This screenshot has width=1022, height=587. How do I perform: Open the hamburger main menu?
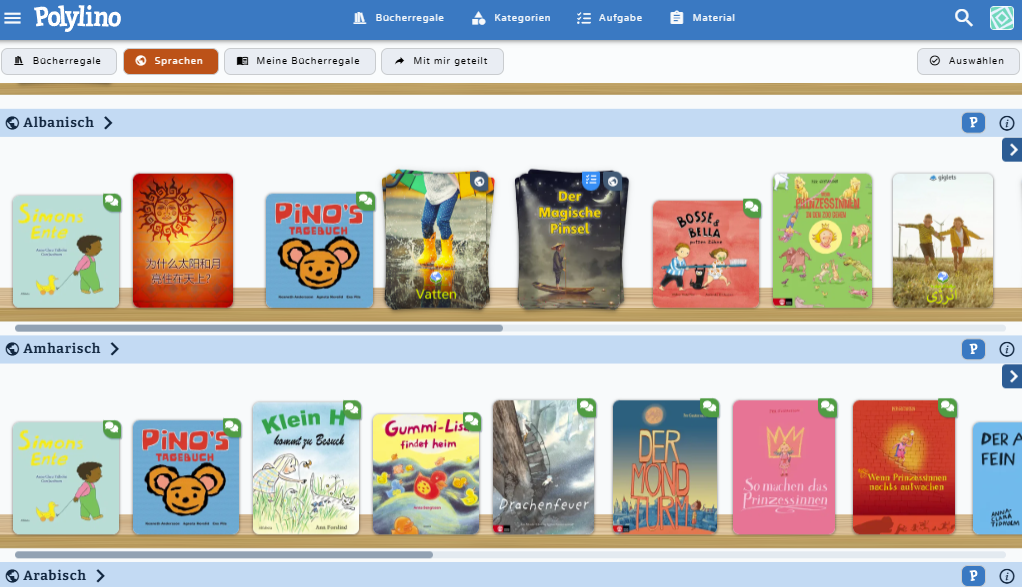point(12,18)
